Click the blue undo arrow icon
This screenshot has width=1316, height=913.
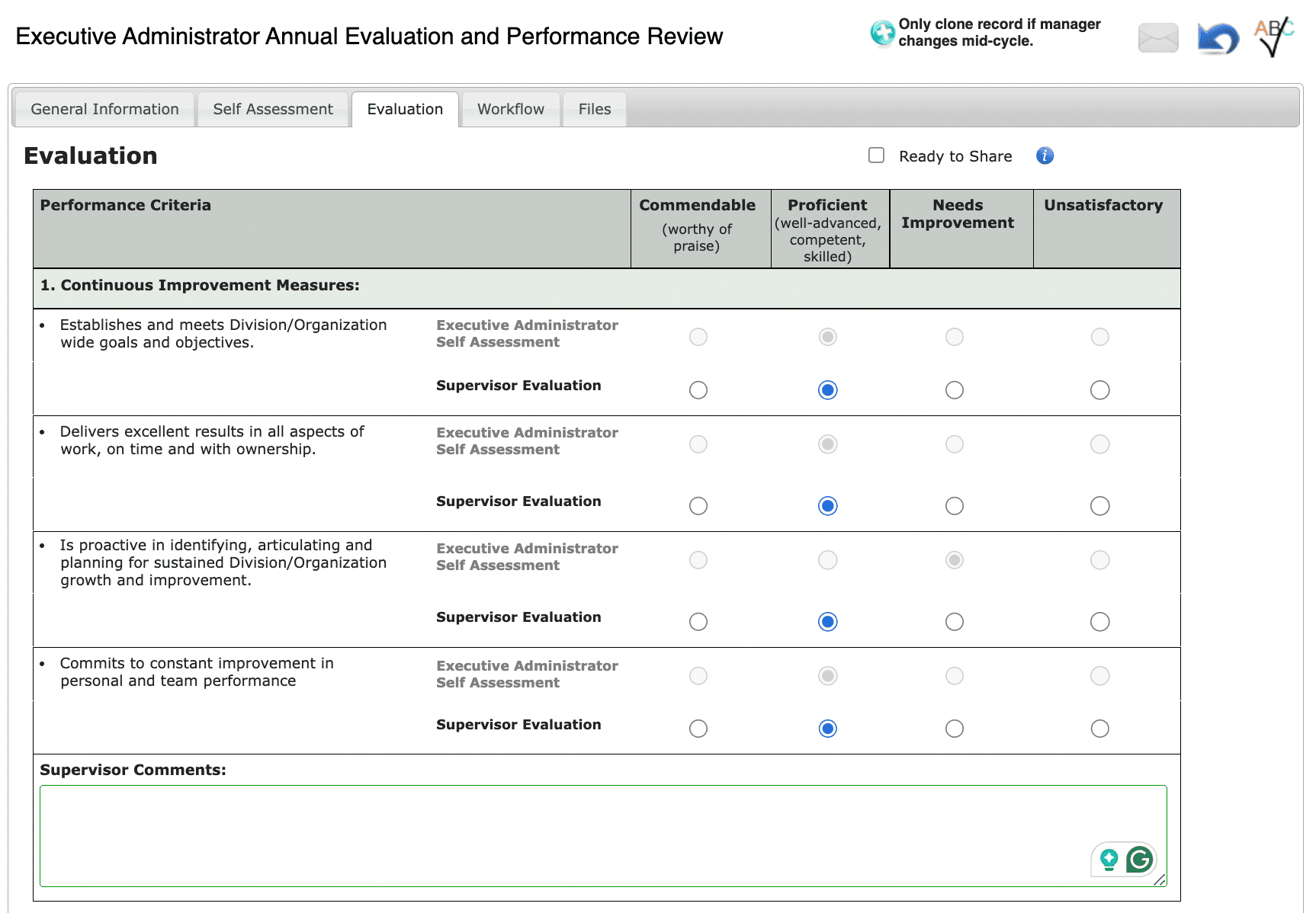(1218, 38)
